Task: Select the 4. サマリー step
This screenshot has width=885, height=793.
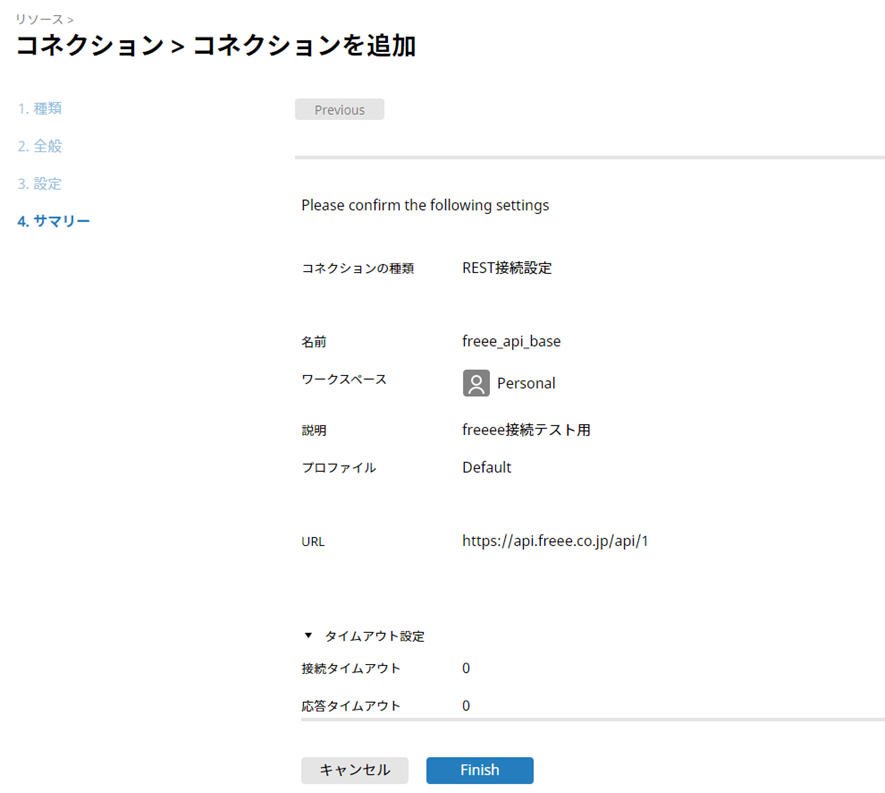Action: 54,221
